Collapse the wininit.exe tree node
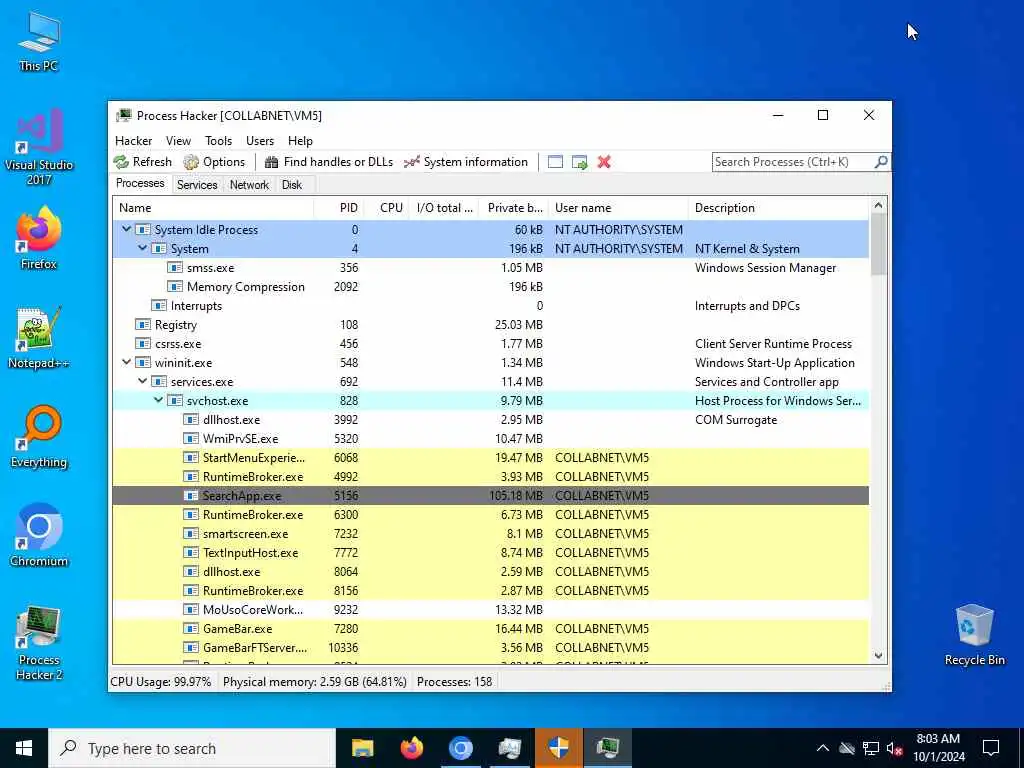The image size is (1024, 768). pyautogui.click(x=127, y=362)
